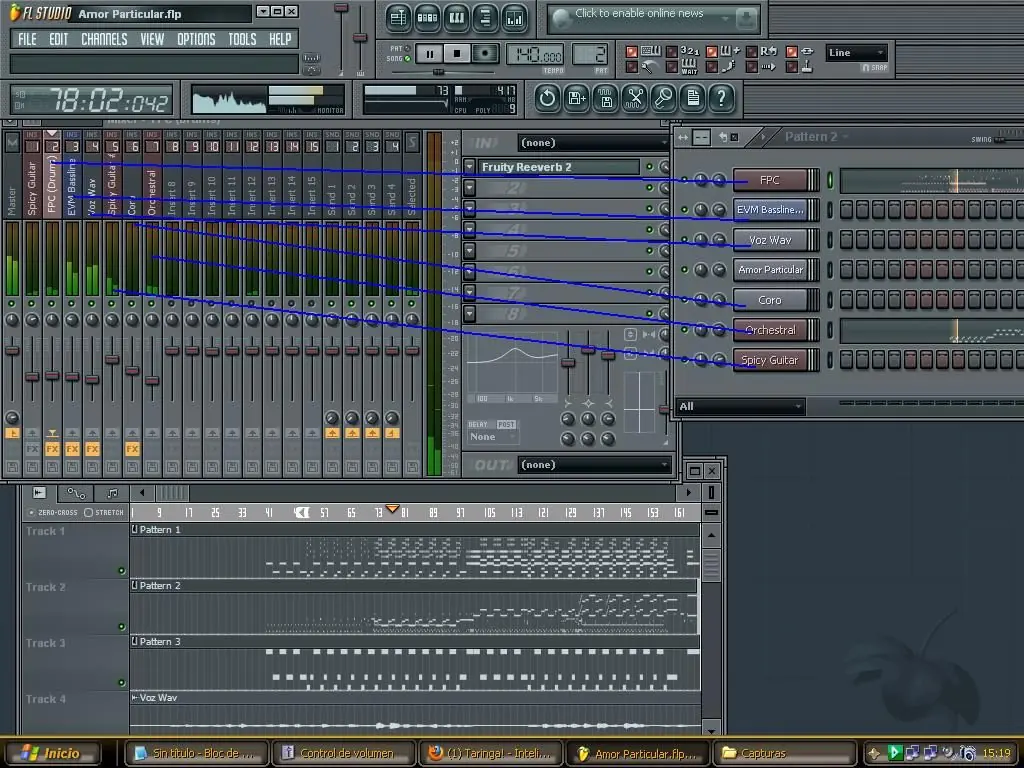The width and height of the screenshot is (1024, 768).
Task: Click the typing keyboard to piano icon
Action: [650, 51]
